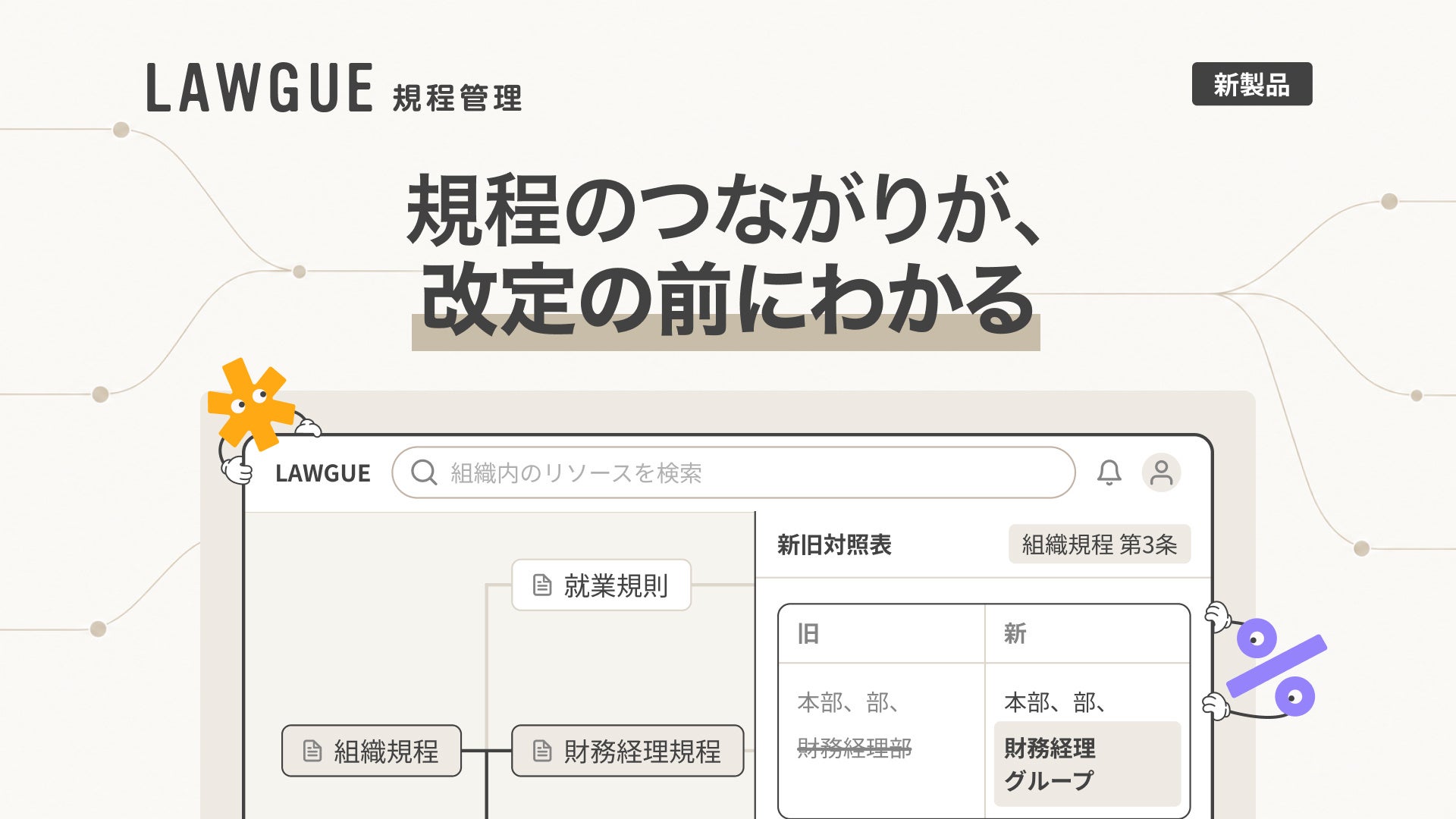Click the headline 規程のつながりが、
The height and width of the screenshot is (819, 1456).
(x=723, y=209)
